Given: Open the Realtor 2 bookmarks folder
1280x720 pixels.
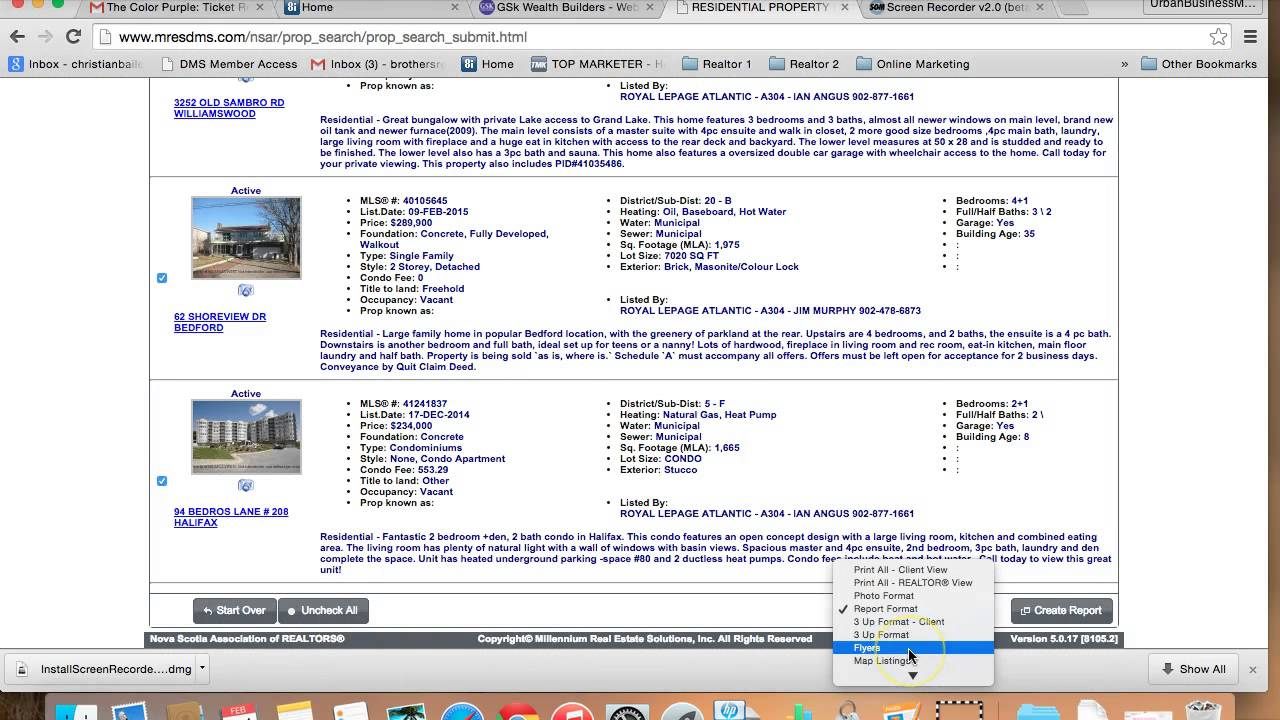Looking at the screenshot, I should 804,64.
